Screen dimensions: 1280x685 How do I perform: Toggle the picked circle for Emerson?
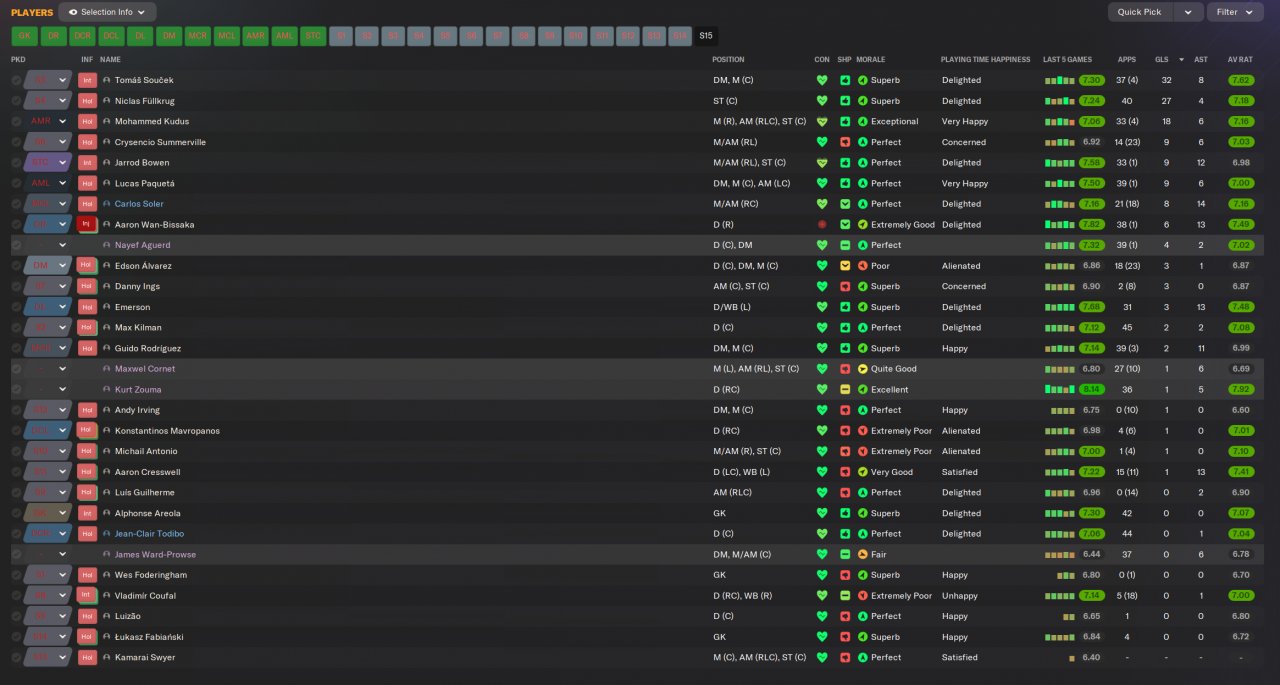(16, 307)
